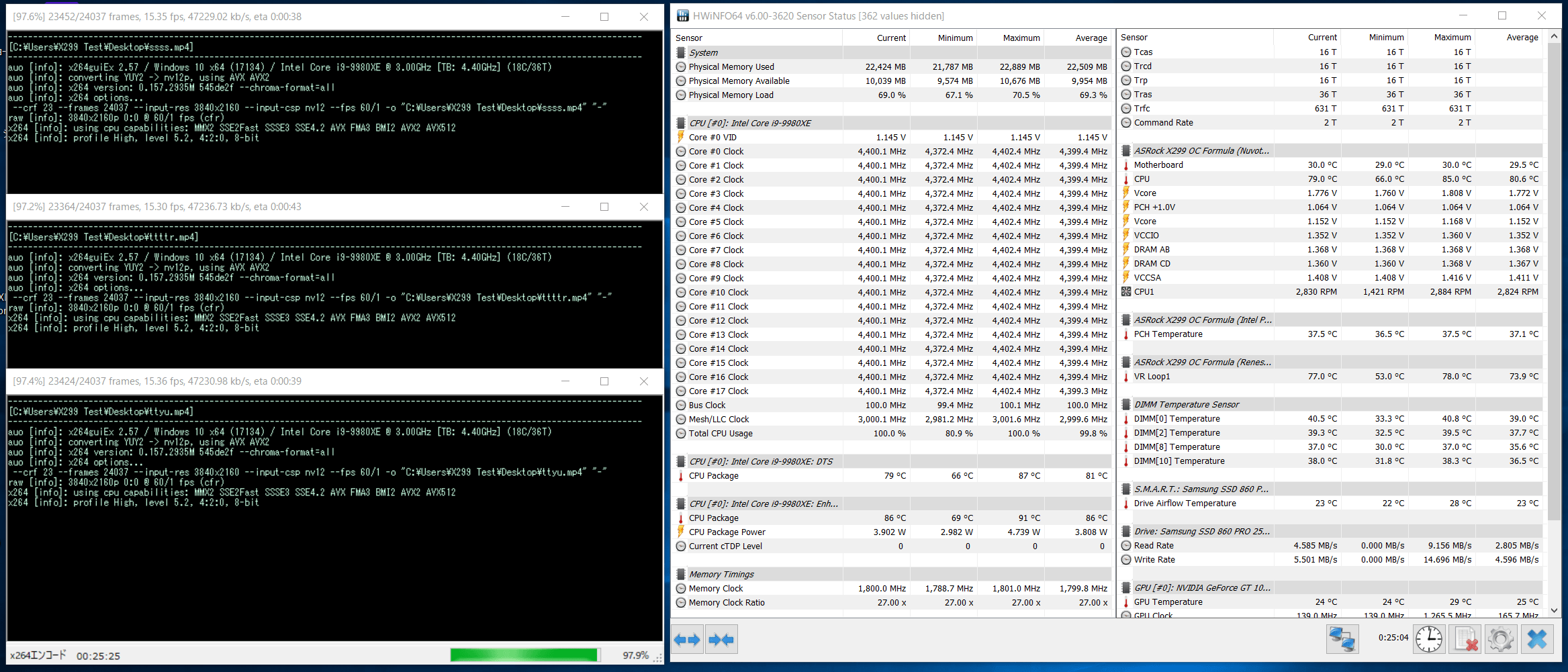Viewport: 1568px width, 672px height.
Task: Select the PCH Temperature row
Action: pos(1330,334)
